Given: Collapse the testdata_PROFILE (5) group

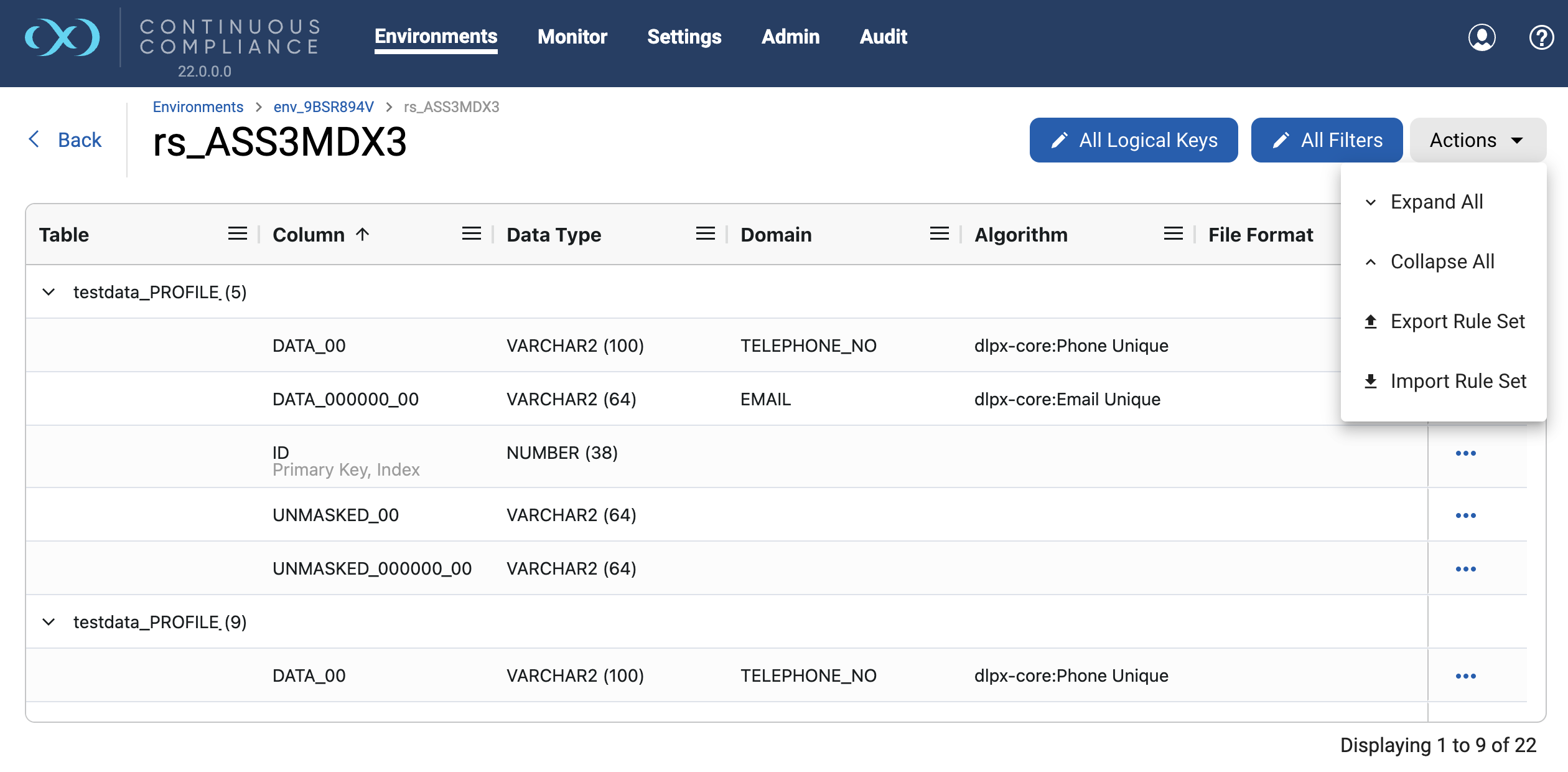Looking at the screenshot, I should [x=49, y=292].
